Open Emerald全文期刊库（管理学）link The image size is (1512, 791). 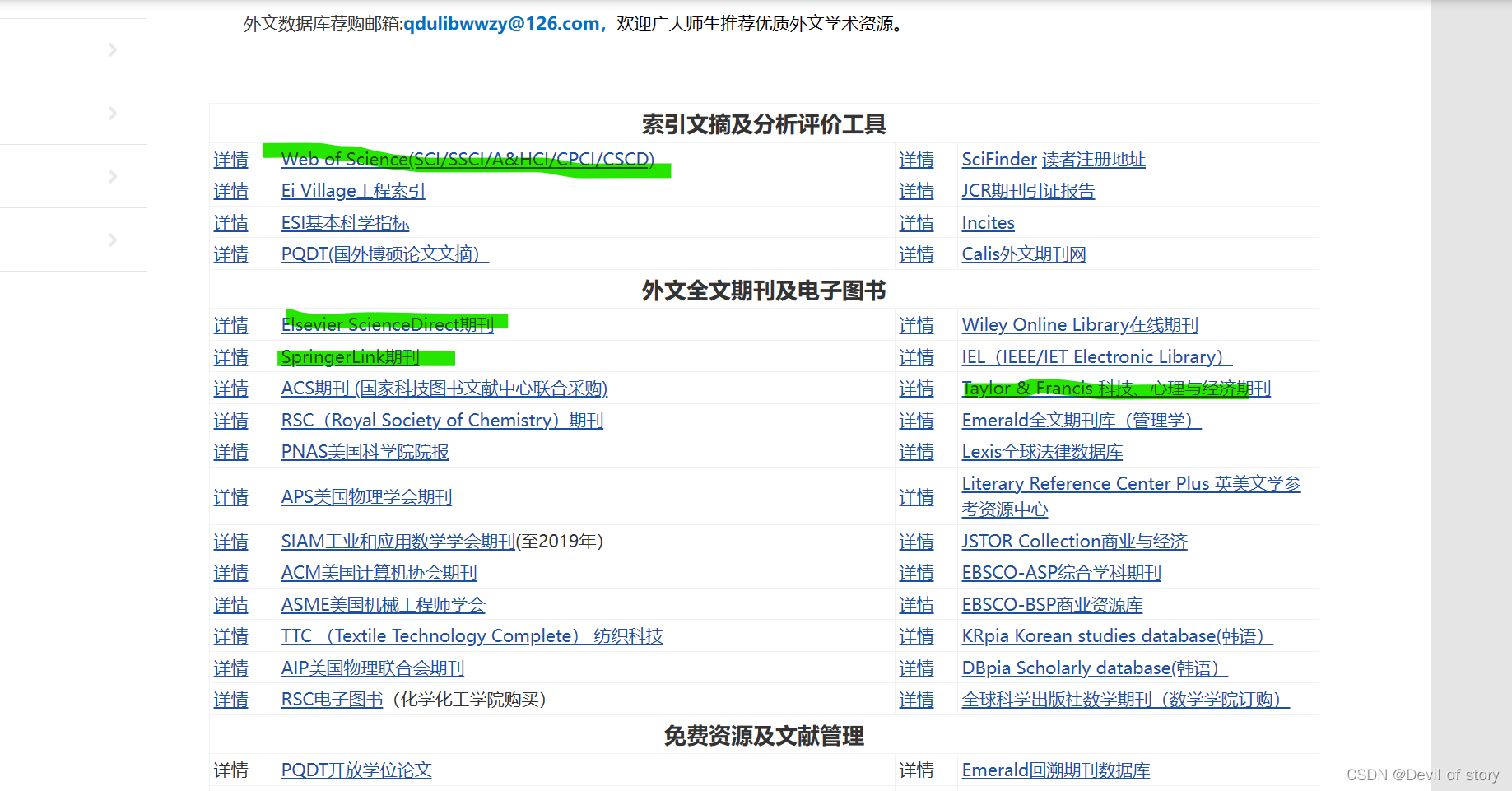tap(1082, 421)
